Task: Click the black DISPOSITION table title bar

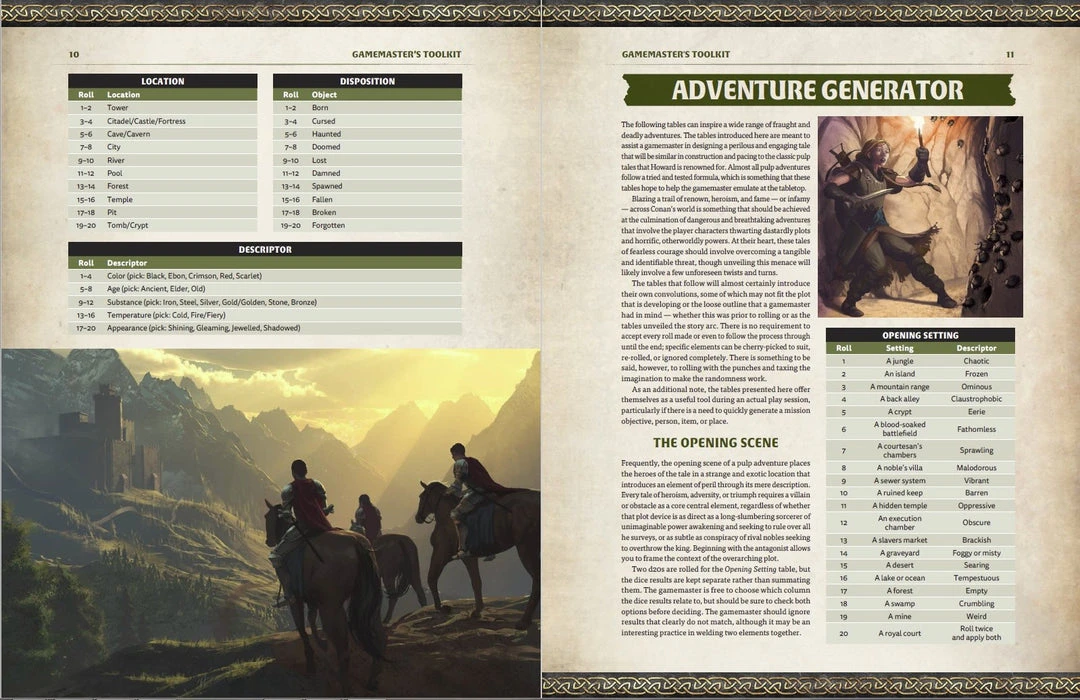Action: pyautogui.click(x=367, y=81)
